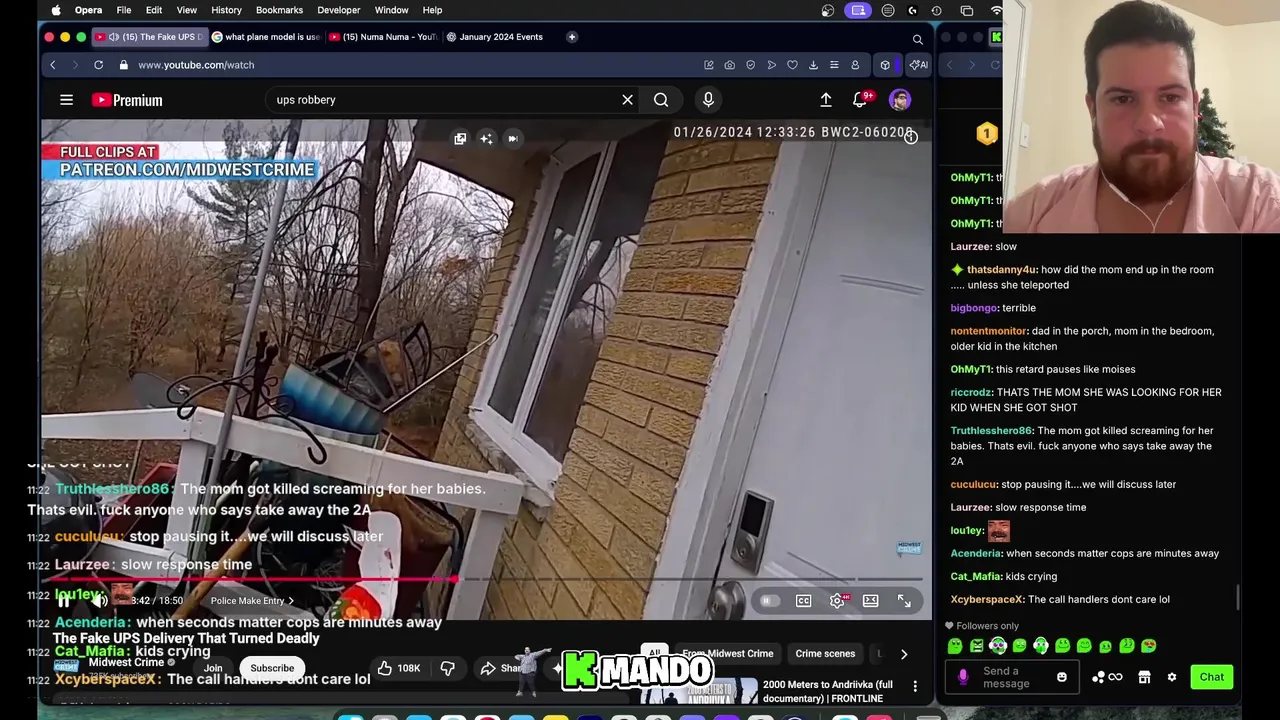Viewport: 1280px width, 720px height.
Task: Open YouTube notifications bell
Action: (860, 100)
